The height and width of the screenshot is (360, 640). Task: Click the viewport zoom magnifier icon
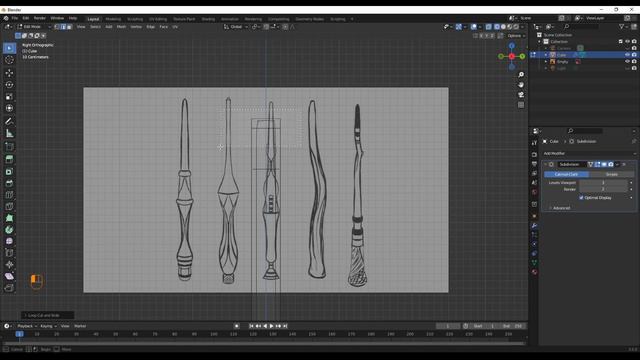521,75
